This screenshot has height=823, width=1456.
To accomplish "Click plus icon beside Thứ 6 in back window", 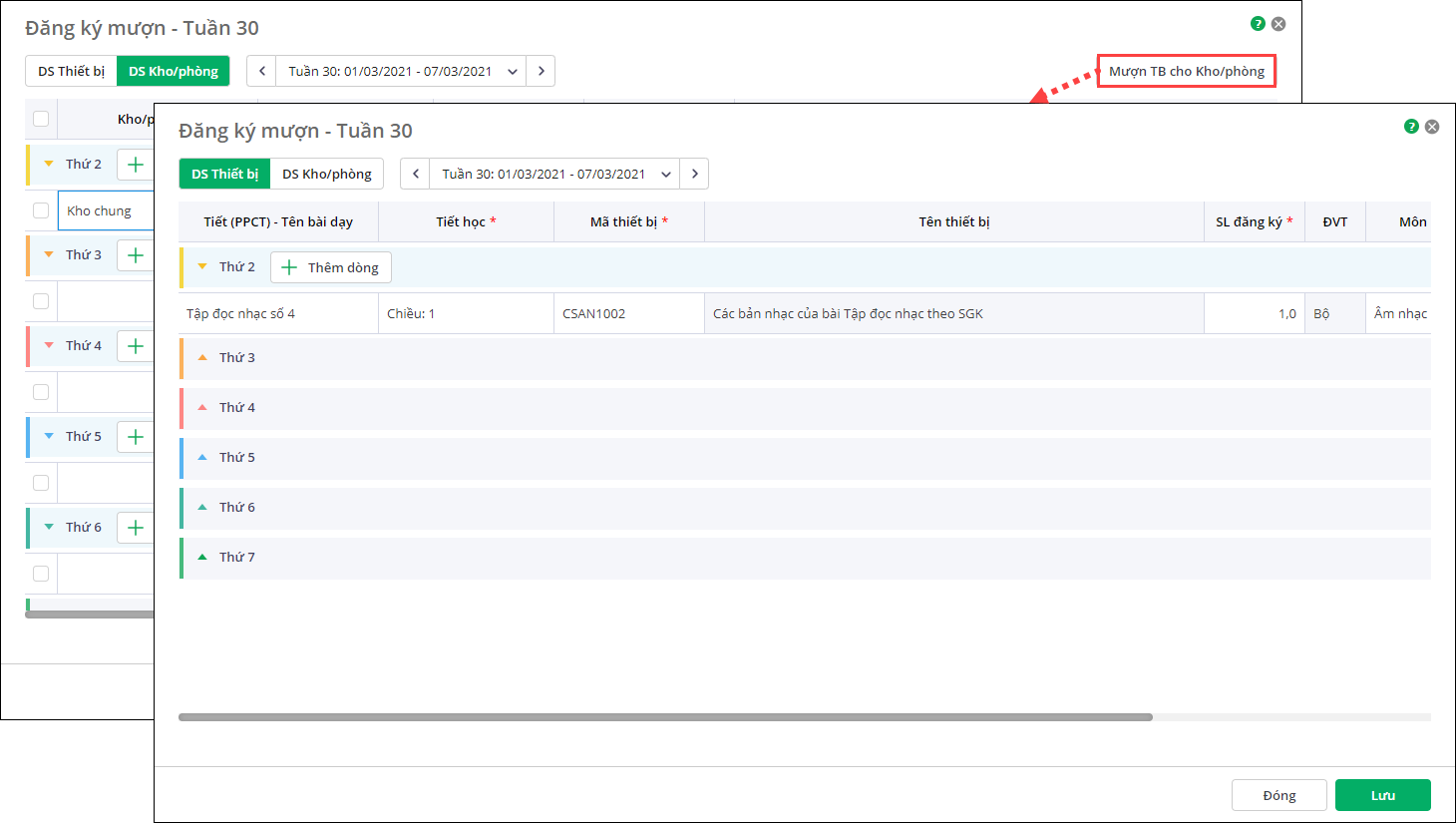I will click(x=136, y=528).
